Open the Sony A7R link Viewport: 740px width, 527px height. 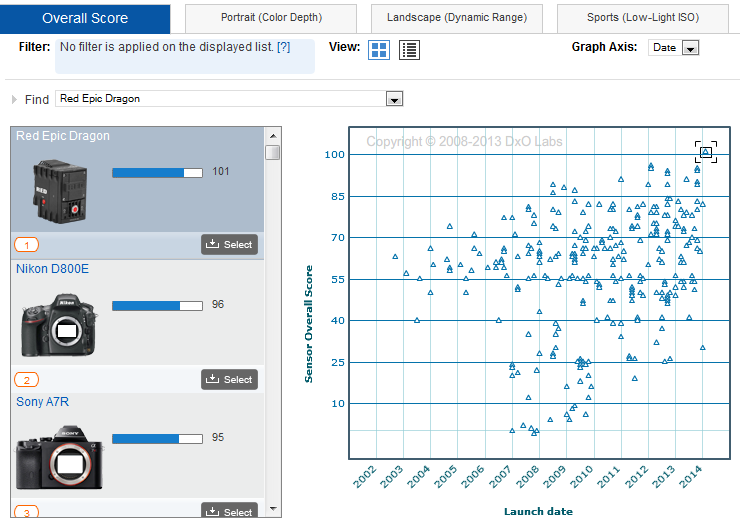point(42,402)
